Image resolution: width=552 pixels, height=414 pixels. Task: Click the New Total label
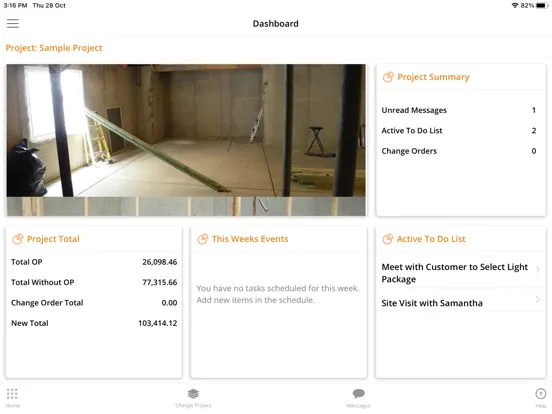[30, 323]
